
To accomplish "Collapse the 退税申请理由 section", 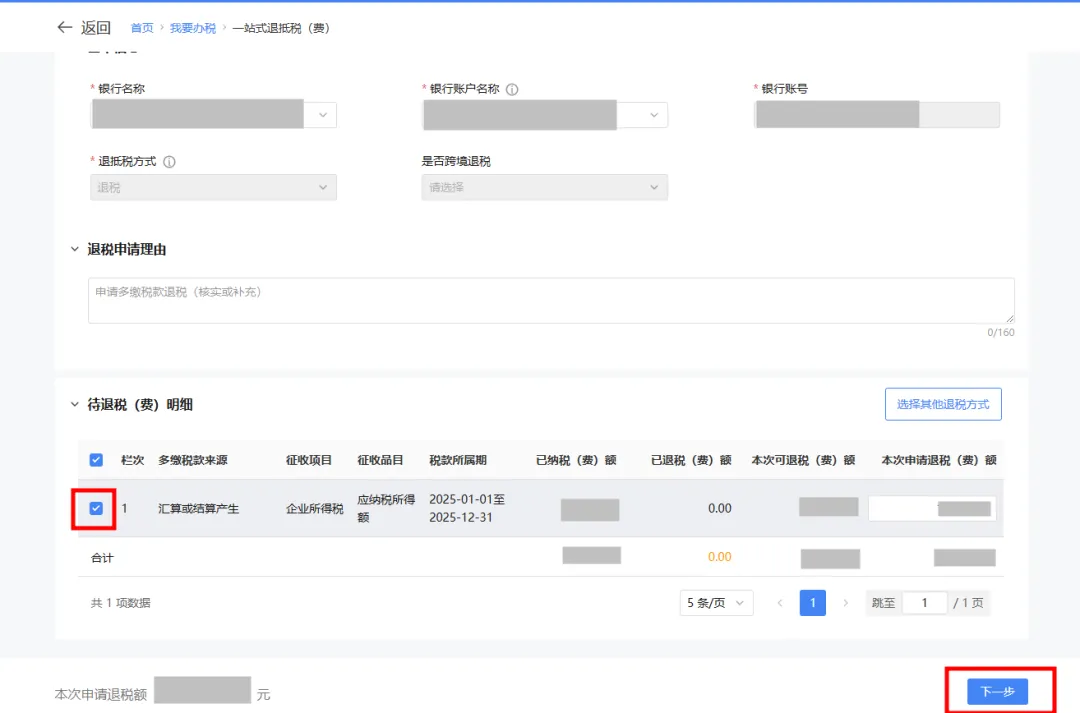I will pos(74,249).
